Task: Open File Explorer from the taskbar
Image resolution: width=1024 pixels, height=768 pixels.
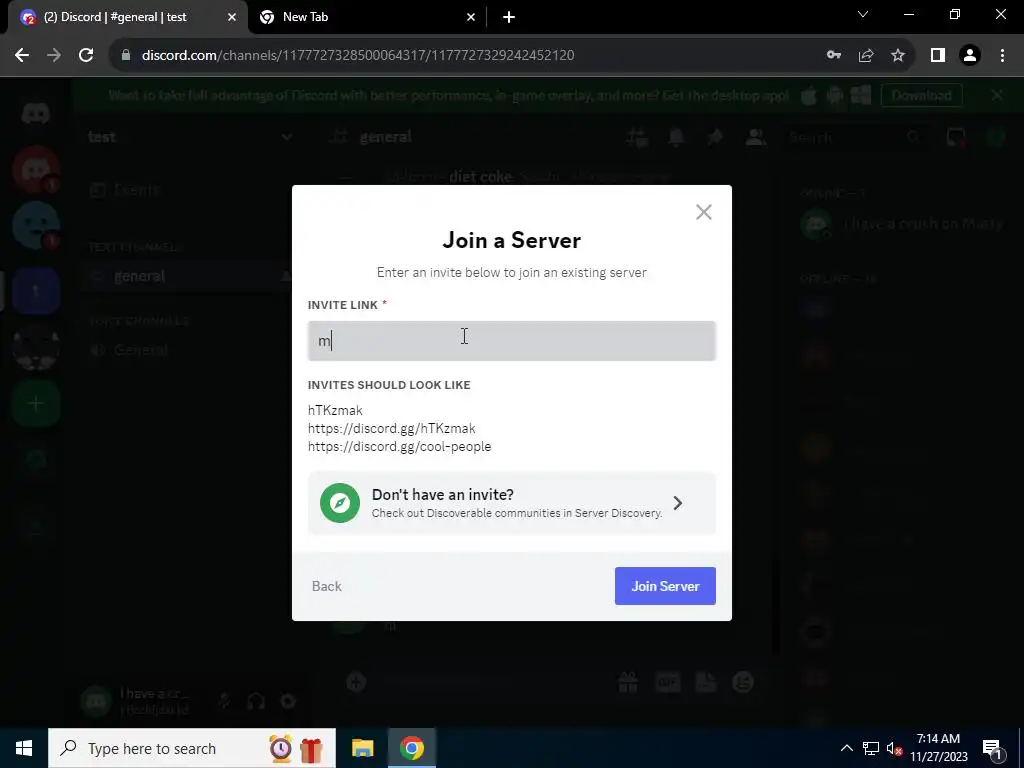Action: coord(362,748)
